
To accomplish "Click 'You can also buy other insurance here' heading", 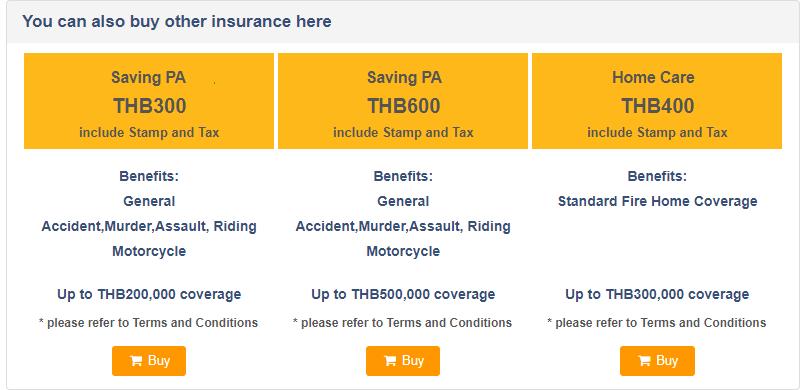I will point(177,22).
